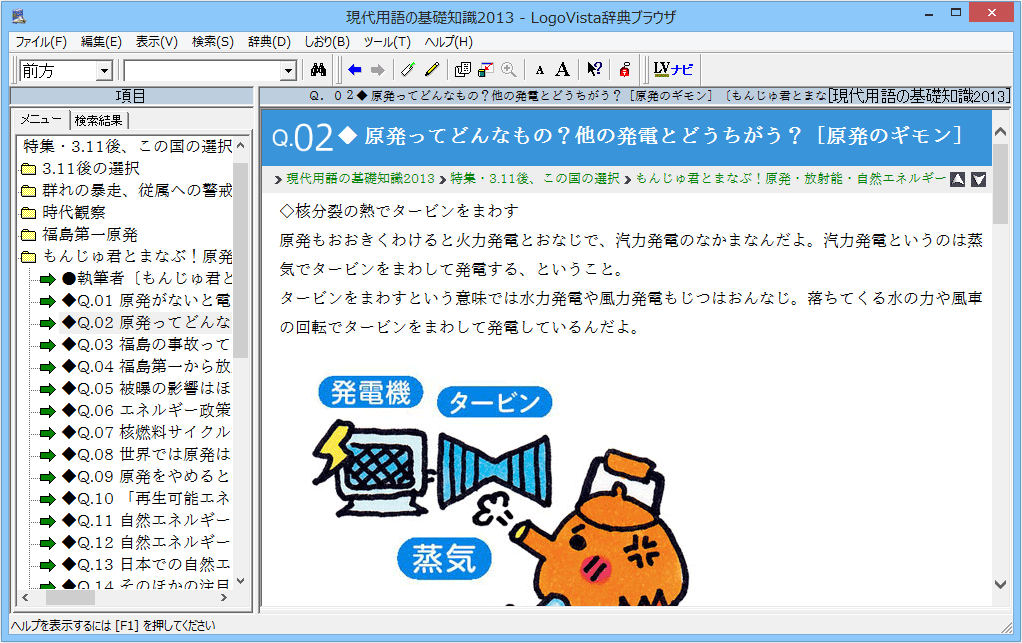
Task: Click the yellow highlighter marker icon
Action: tap(432, 70)
